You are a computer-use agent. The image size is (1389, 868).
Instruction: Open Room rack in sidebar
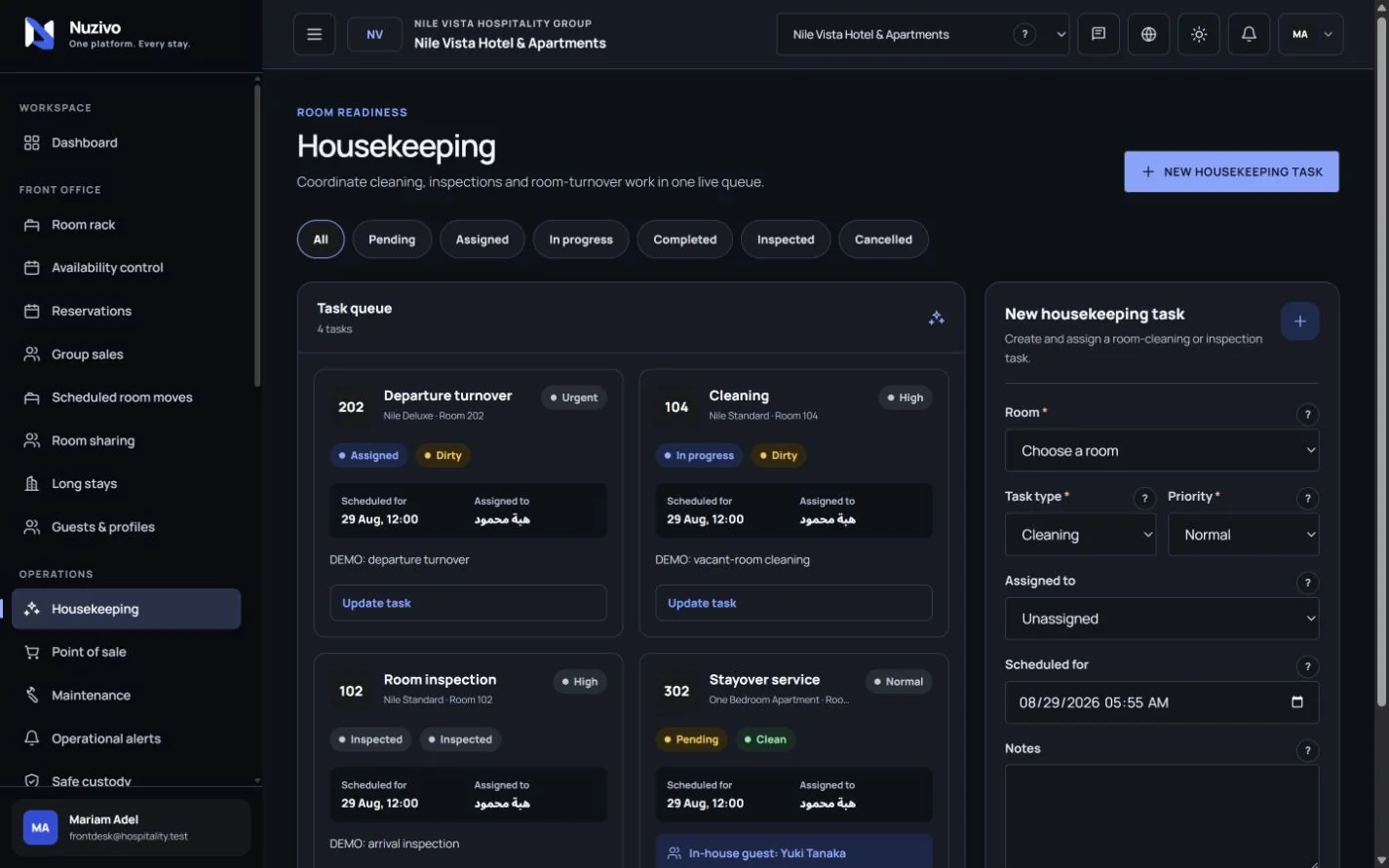pyautogui.click(x=126, y=224)
